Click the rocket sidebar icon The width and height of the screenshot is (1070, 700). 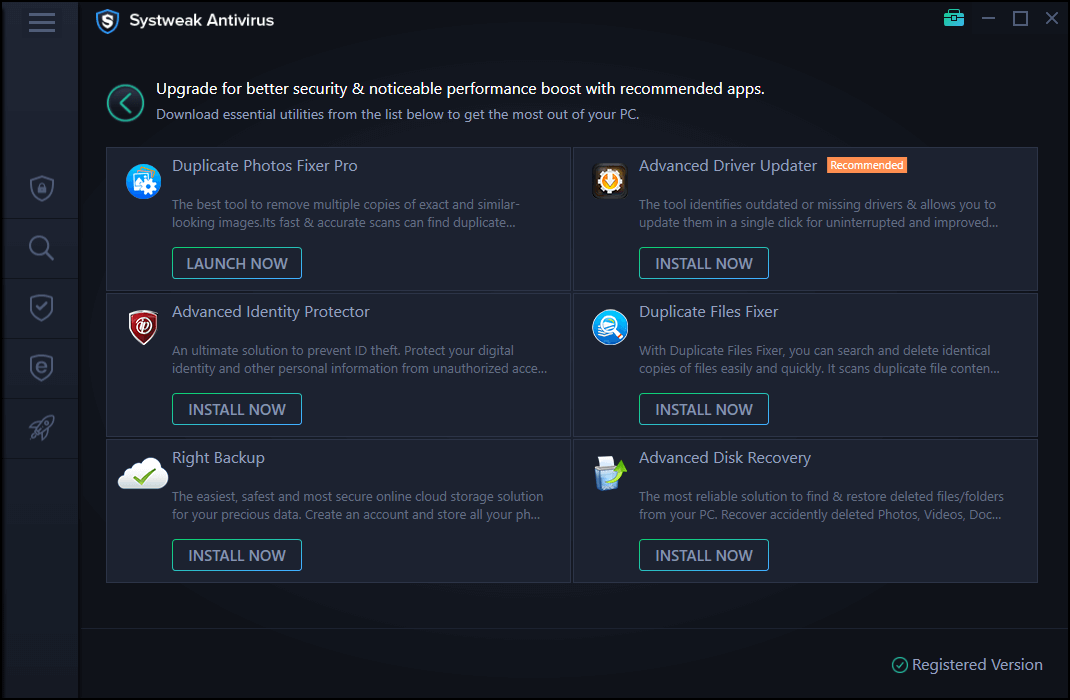click(x=41, y=428)
